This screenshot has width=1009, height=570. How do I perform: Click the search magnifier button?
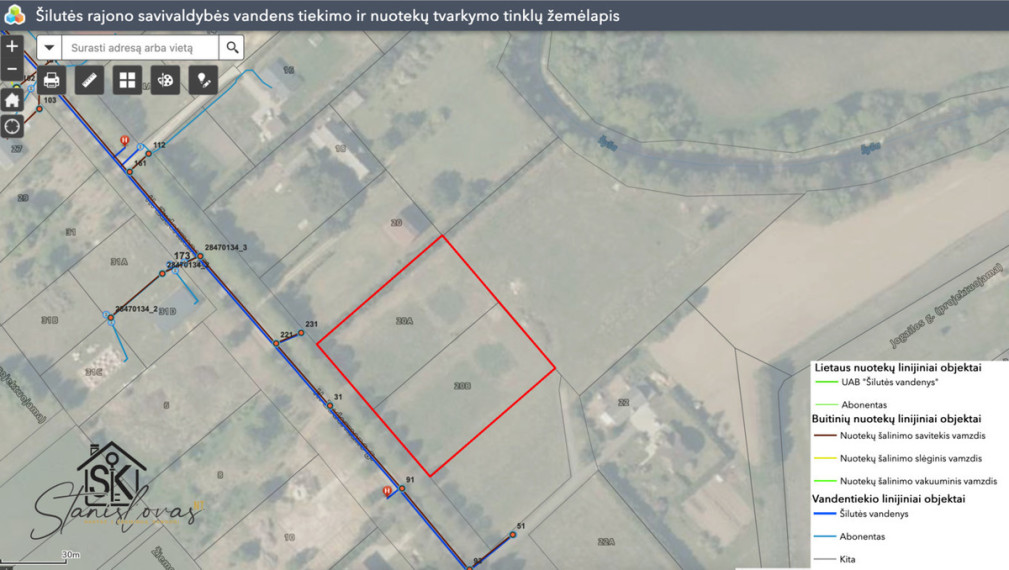tap(232, 48)
